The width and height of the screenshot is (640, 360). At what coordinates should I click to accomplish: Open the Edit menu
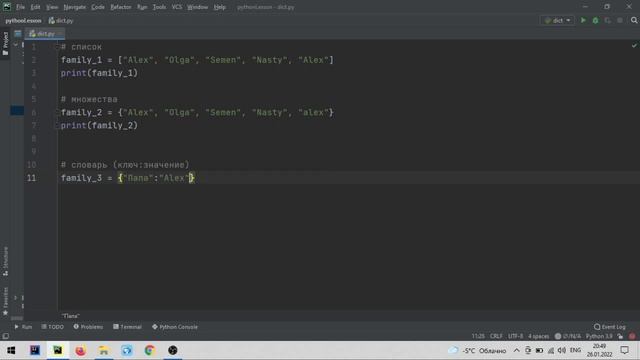[36, 7]
